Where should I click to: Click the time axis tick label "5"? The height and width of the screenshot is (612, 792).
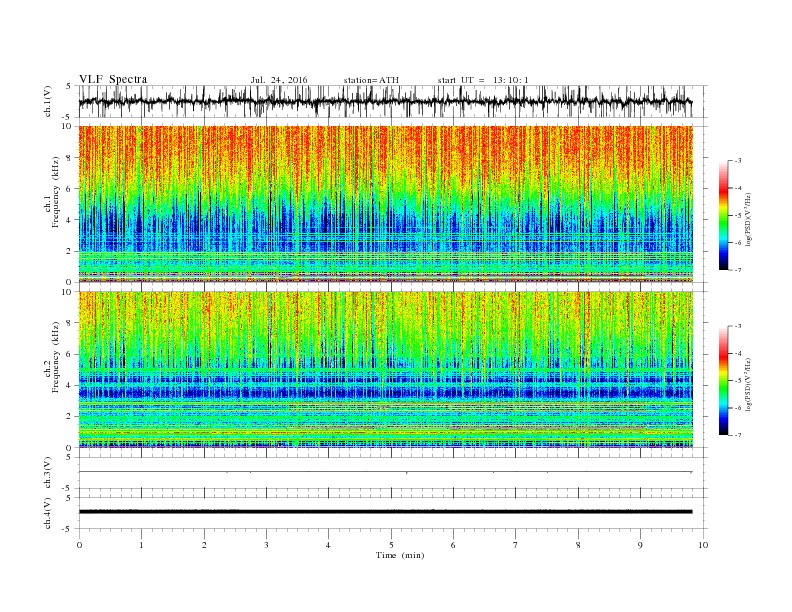tap(391, 545)
